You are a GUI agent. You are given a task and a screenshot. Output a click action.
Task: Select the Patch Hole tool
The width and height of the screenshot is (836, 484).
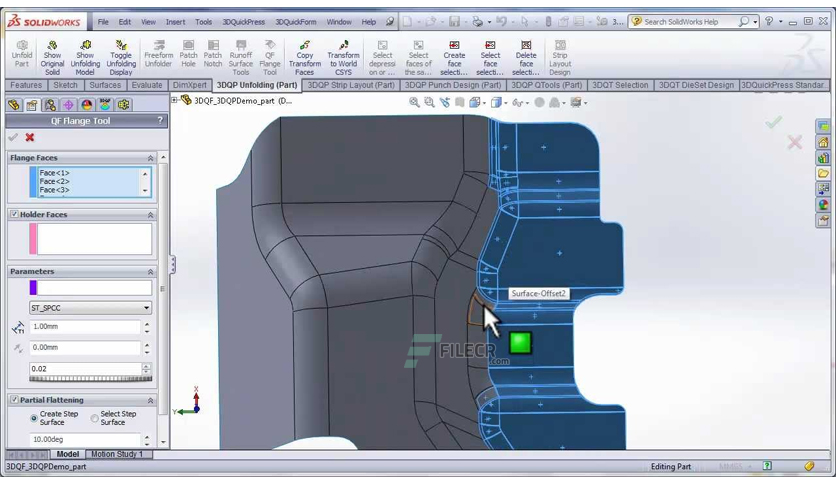pyautogui.click(x=188, y=53)
